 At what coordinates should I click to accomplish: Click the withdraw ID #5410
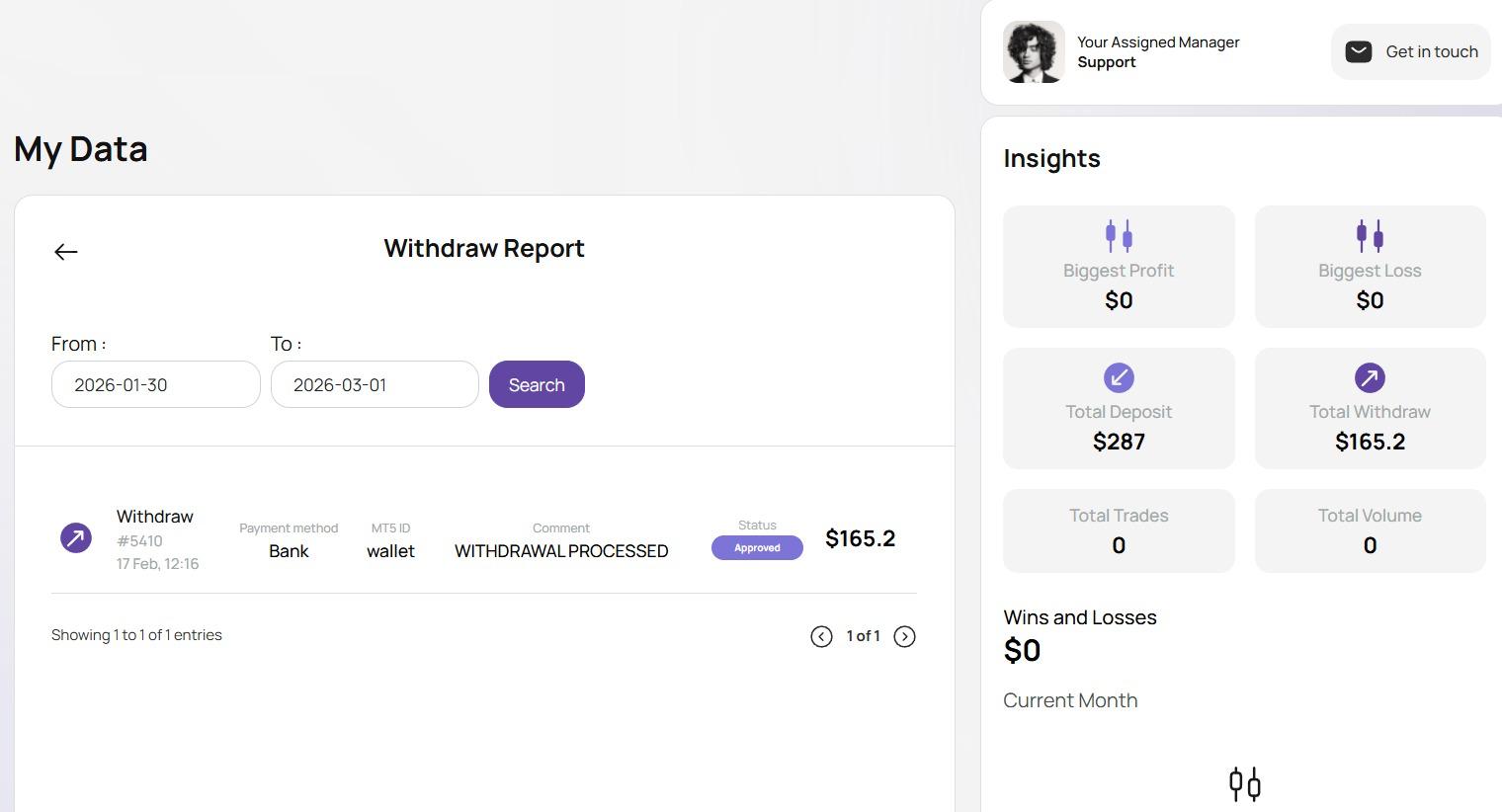tap(139, 541)
